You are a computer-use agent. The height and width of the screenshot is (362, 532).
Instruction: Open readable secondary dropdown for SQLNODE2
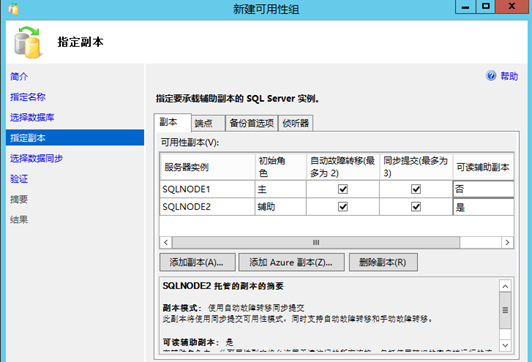[483, 207]
